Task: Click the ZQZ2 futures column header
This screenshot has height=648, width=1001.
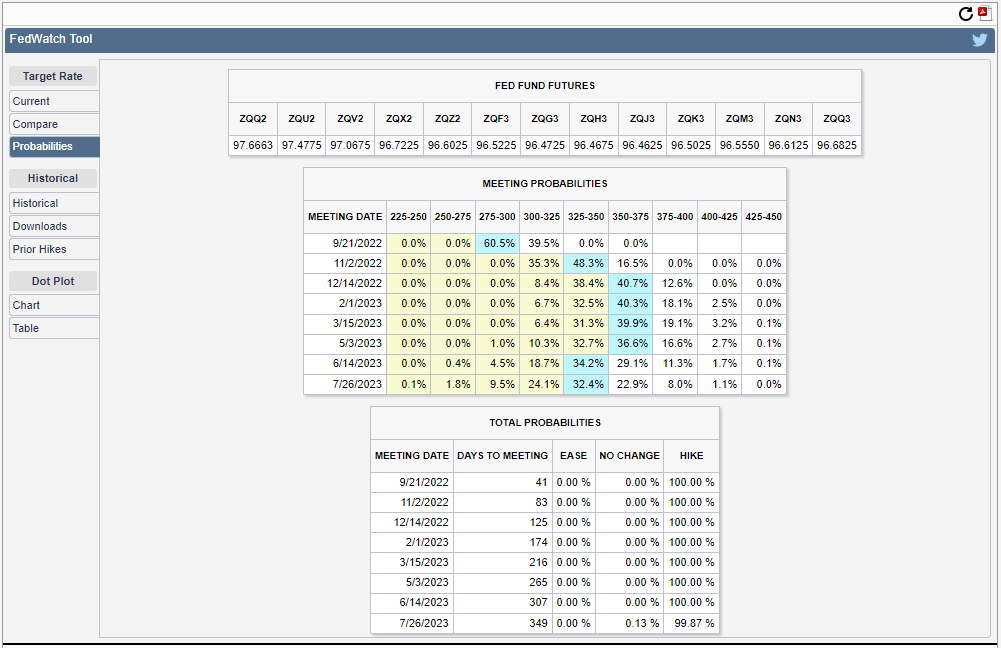Action: click(x=448, y=119)
